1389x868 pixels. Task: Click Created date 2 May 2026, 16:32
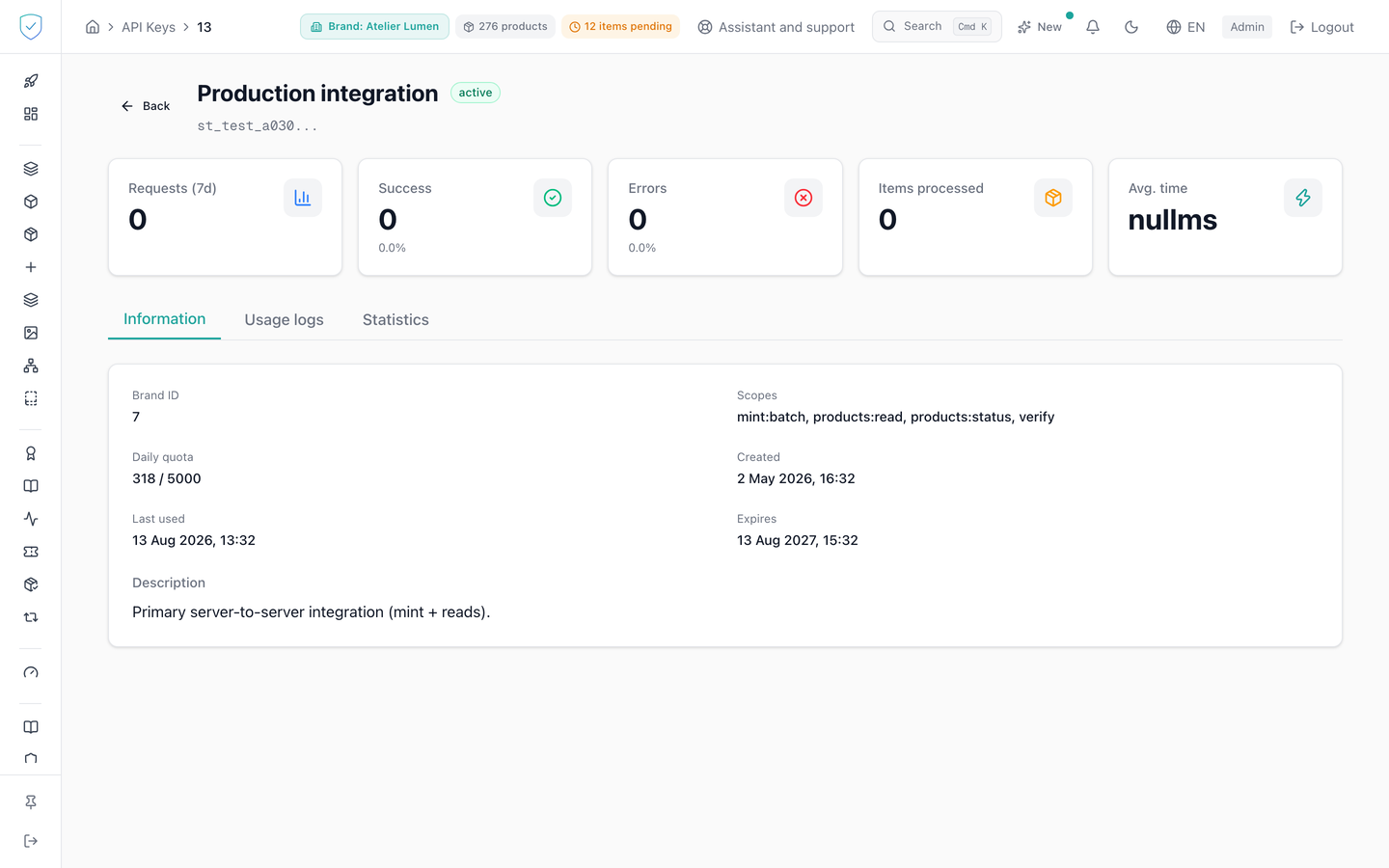tap(796, 478)
